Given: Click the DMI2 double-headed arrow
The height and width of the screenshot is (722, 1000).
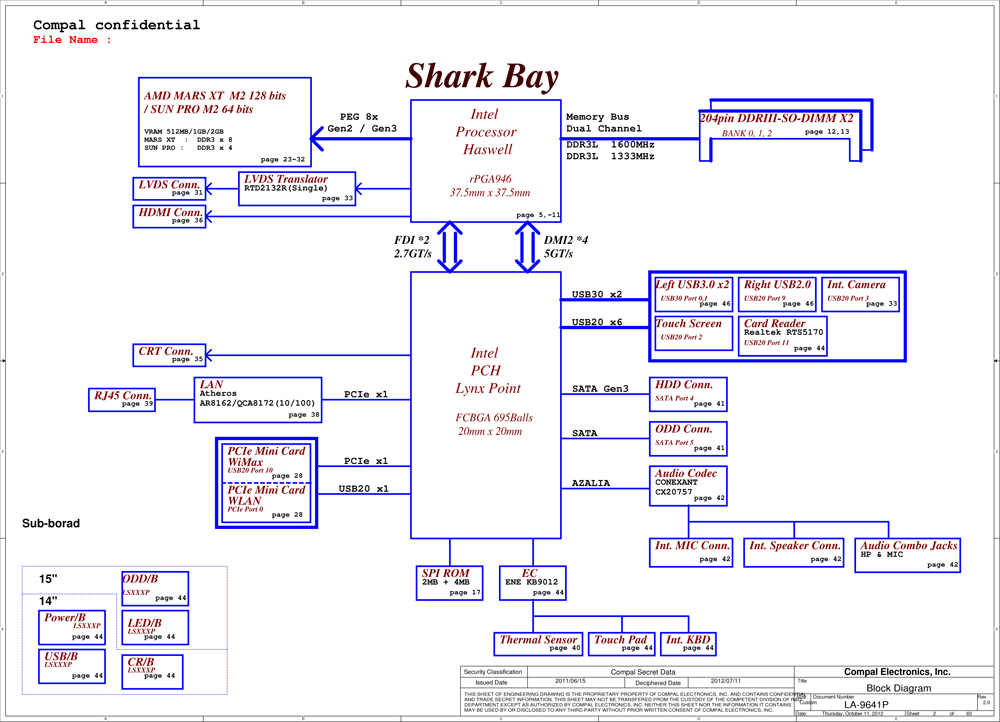Looking at the screenshot, I should 527,247.
